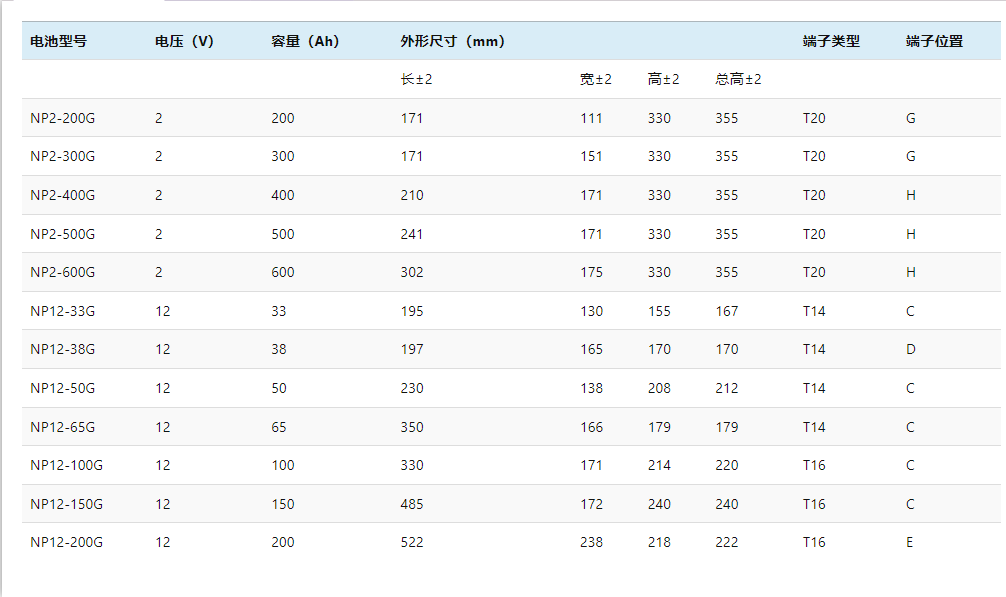Select the NP12-100G model cell
The width and height of the screenshot is (1006, 597).
click(x=66, y=465)
